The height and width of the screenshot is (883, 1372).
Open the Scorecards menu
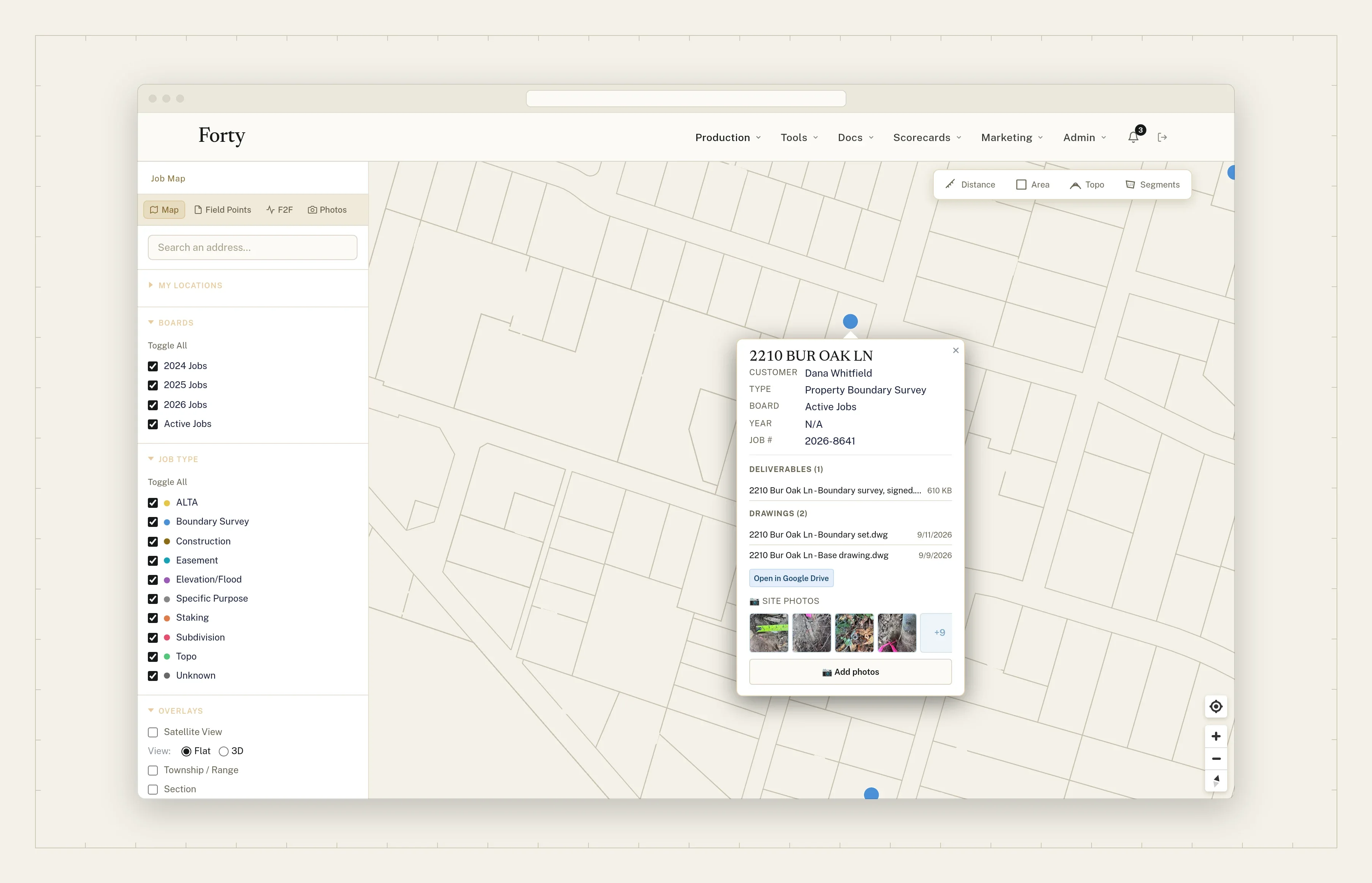coord(927,138)
